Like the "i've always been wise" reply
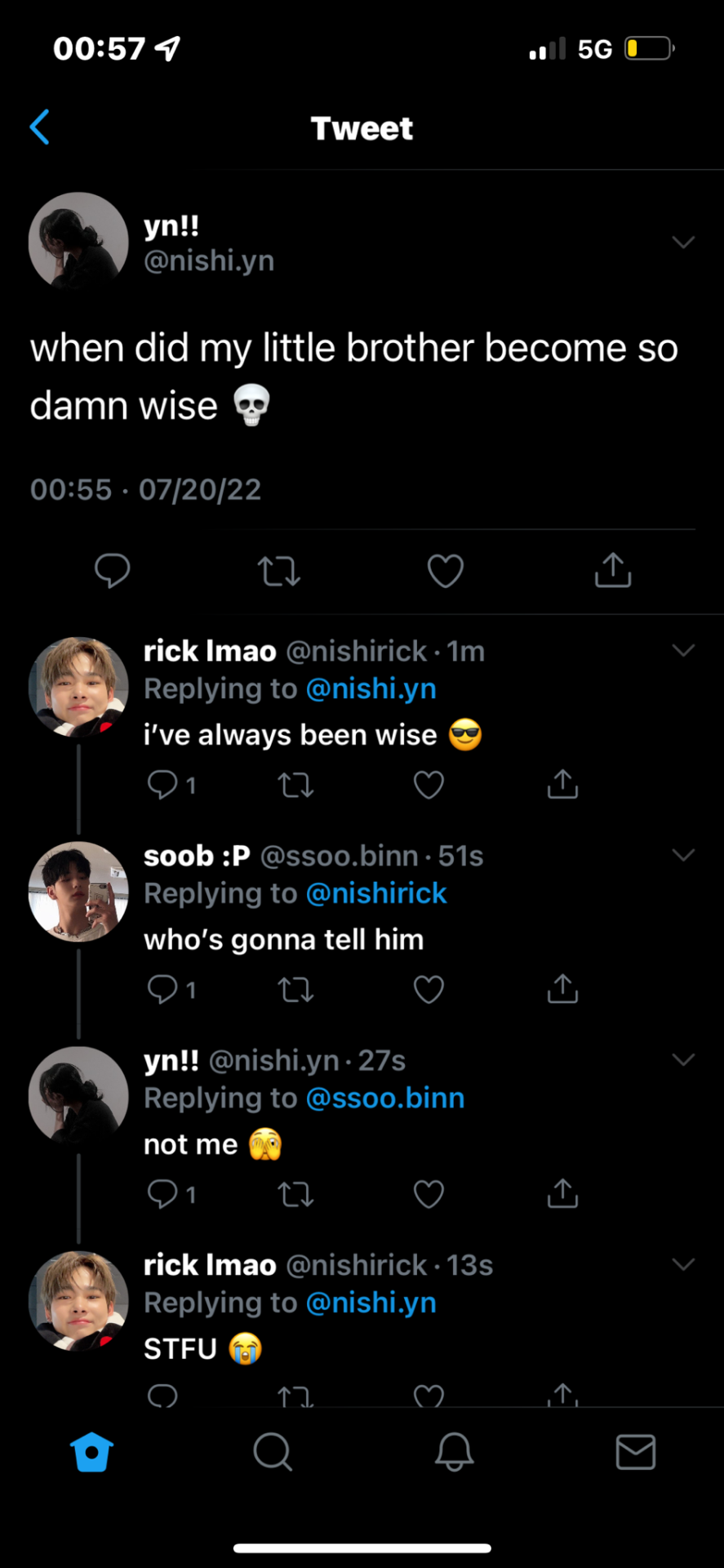The image size is (724, 1568). click(429, 785)
